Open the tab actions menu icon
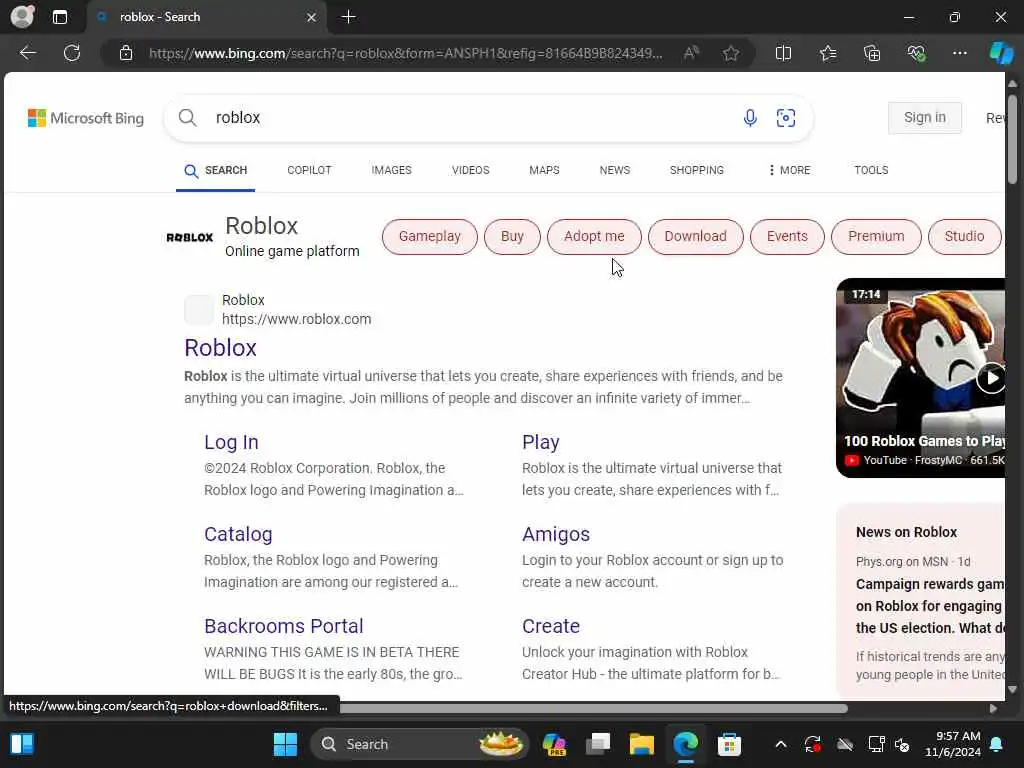Image resolution: width=1024 pixels, height=768 pixels. (59, 17)
